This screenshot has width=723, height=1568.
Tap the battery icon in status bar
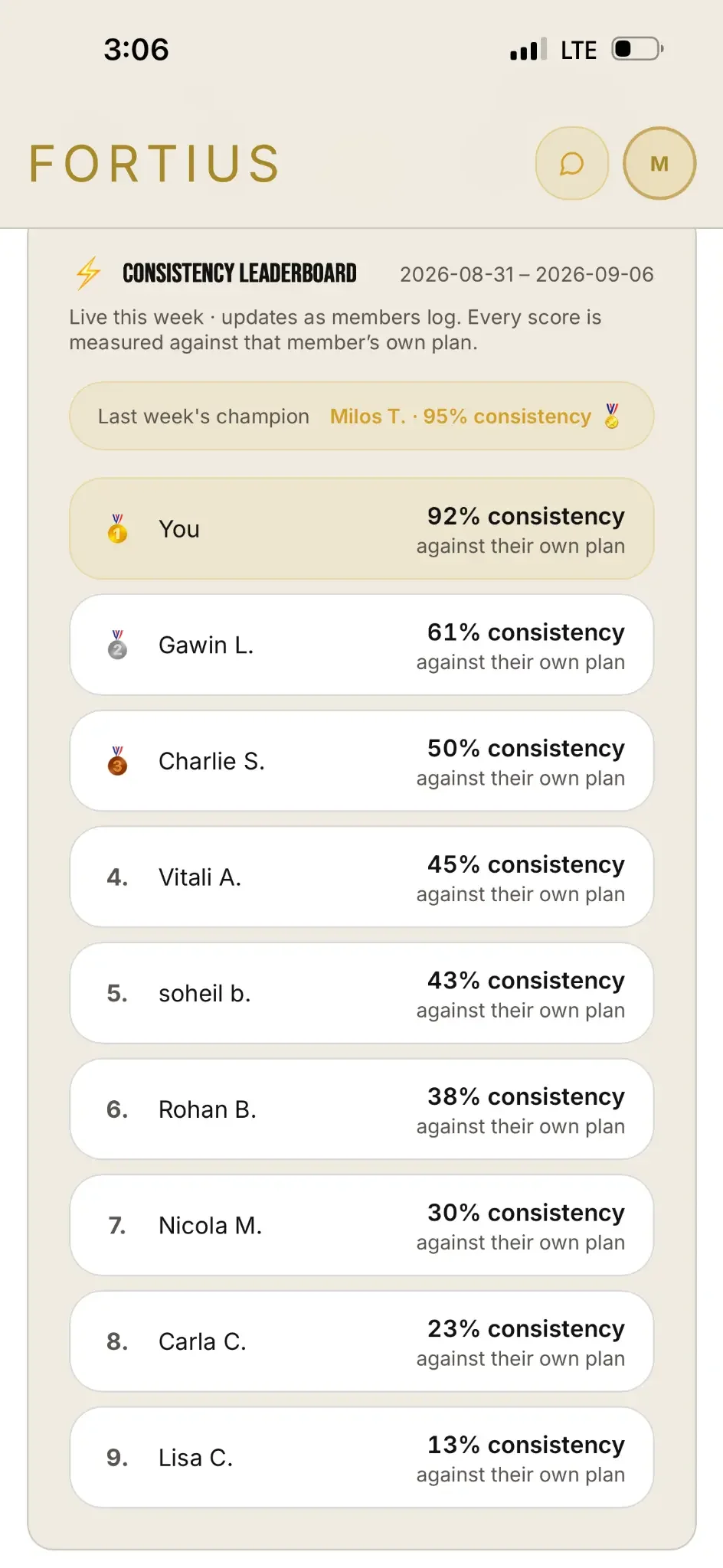[x=637, y=49]
